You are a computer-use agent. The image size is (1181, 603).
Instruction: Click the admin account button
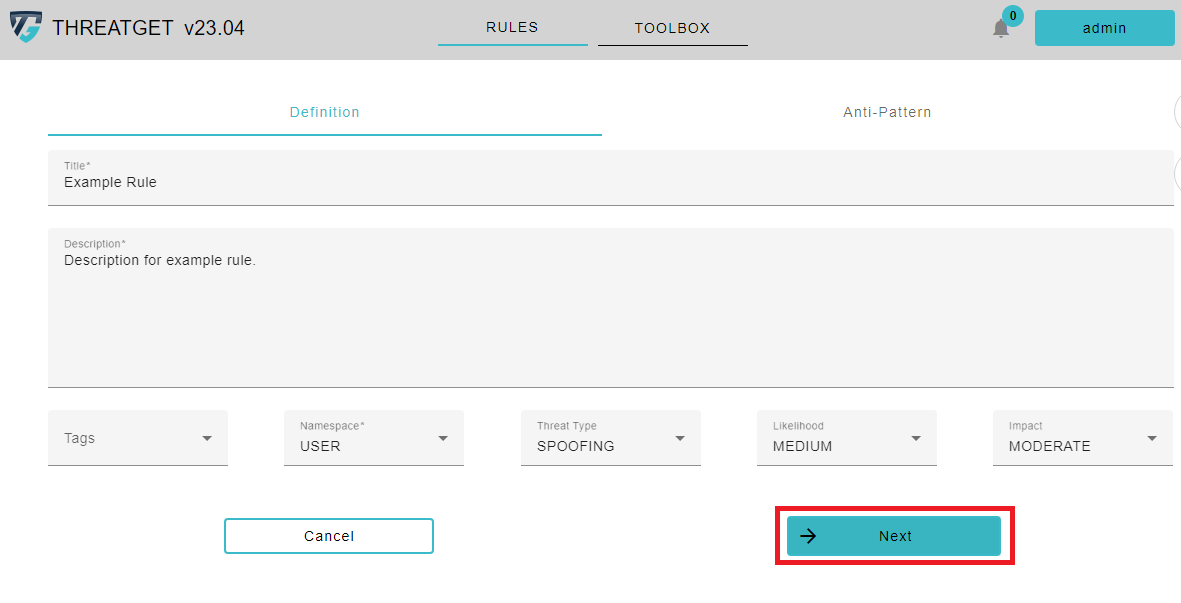point(1104,27)
